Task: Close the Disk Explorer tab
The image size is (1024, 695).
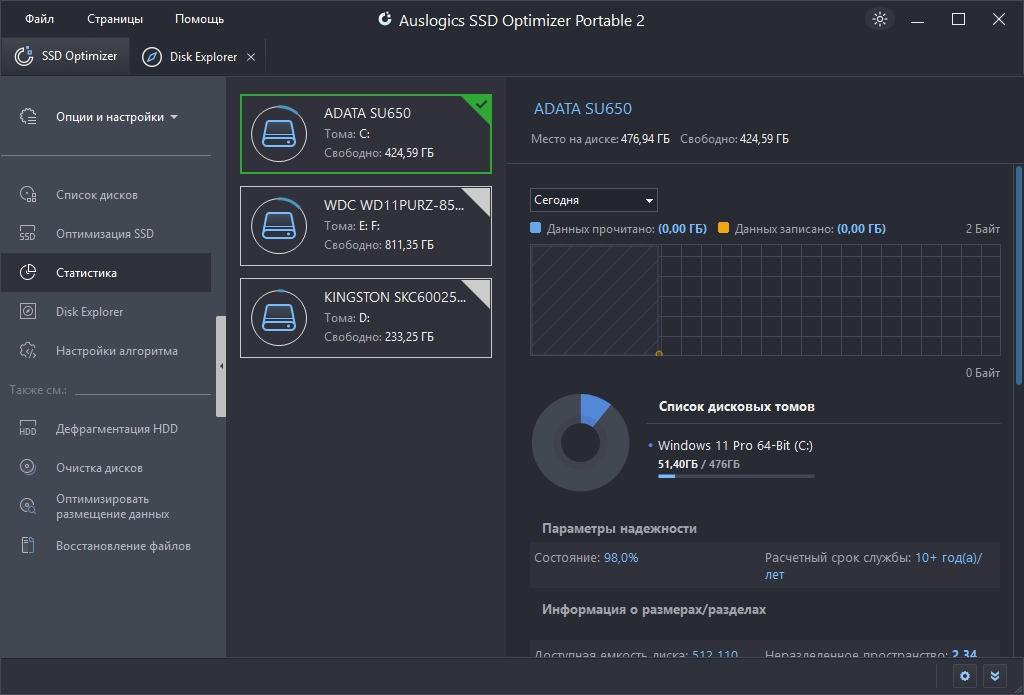Action: tap(251, 57)
